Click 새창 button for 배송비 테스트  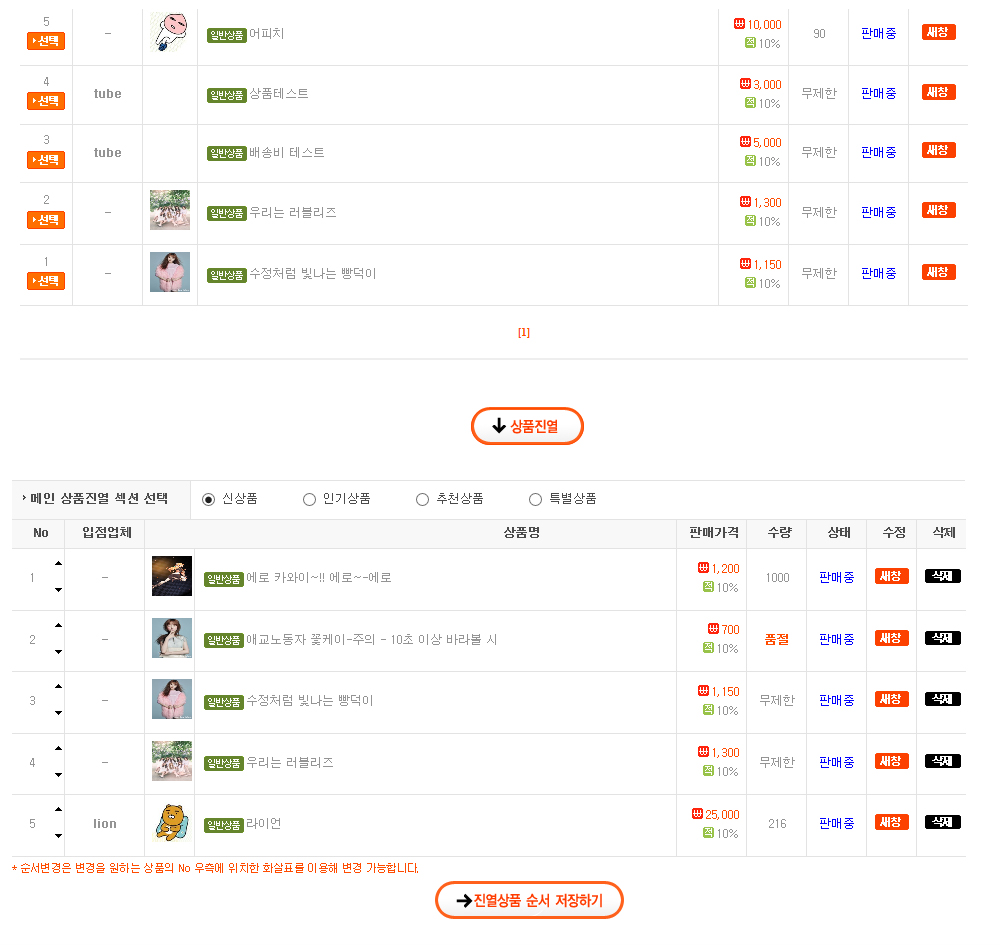tap(938, 151)
